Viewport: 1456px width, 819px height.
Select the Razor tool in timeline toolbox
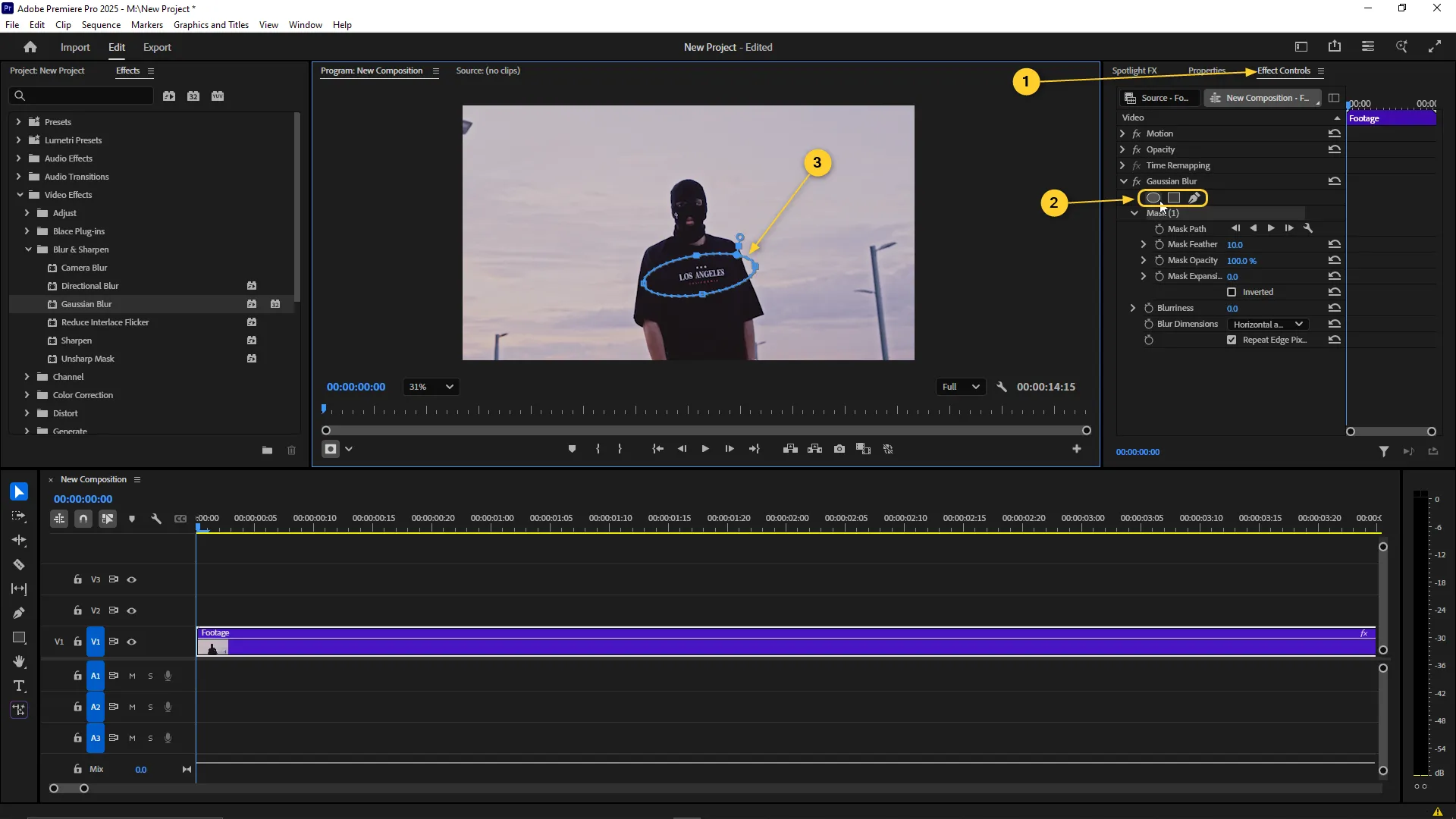pos(19,565)
